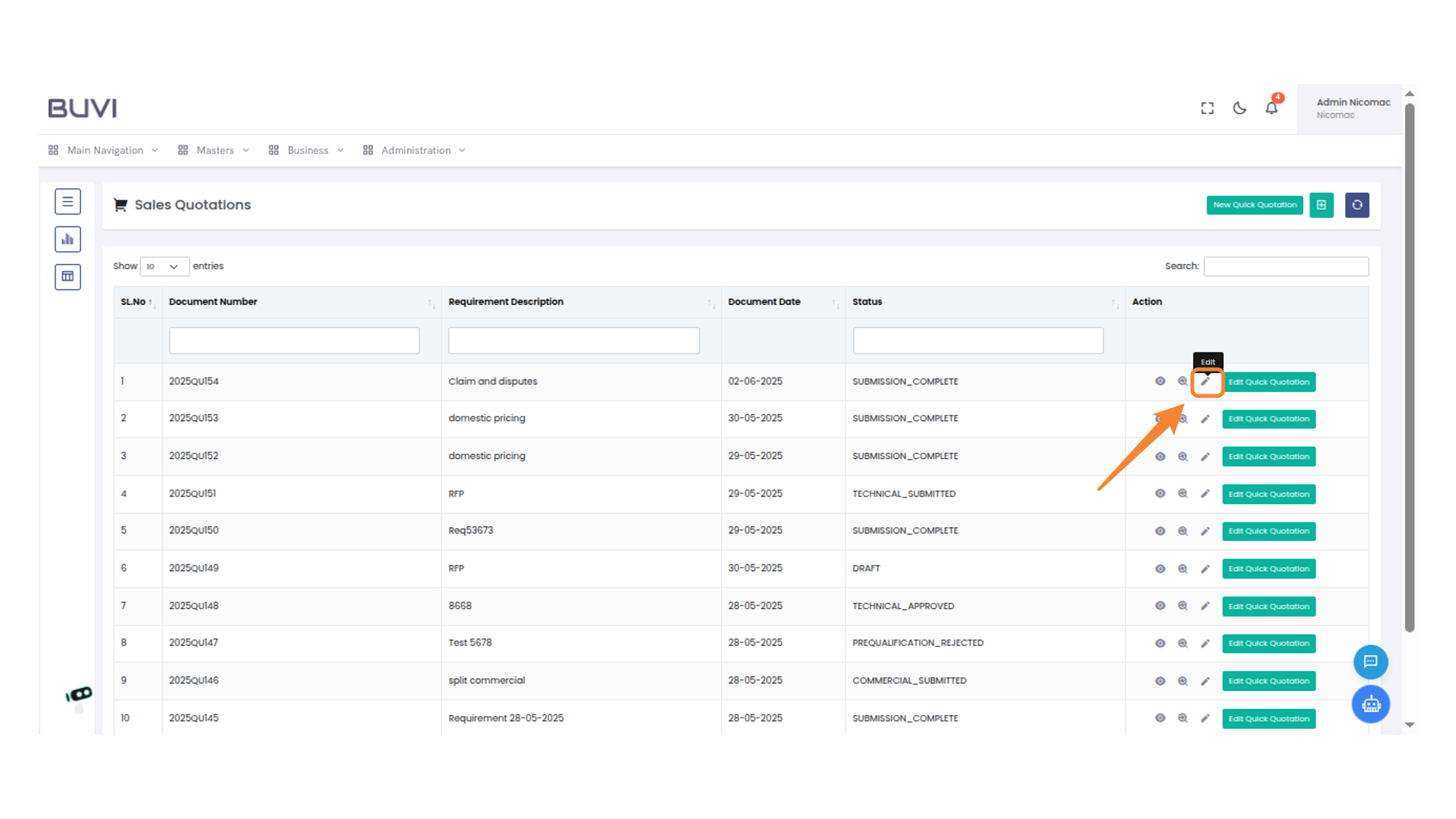Expand the Masters menu
The height and width of the screenshot is (819, 1456).
click(x=215, y=150)
